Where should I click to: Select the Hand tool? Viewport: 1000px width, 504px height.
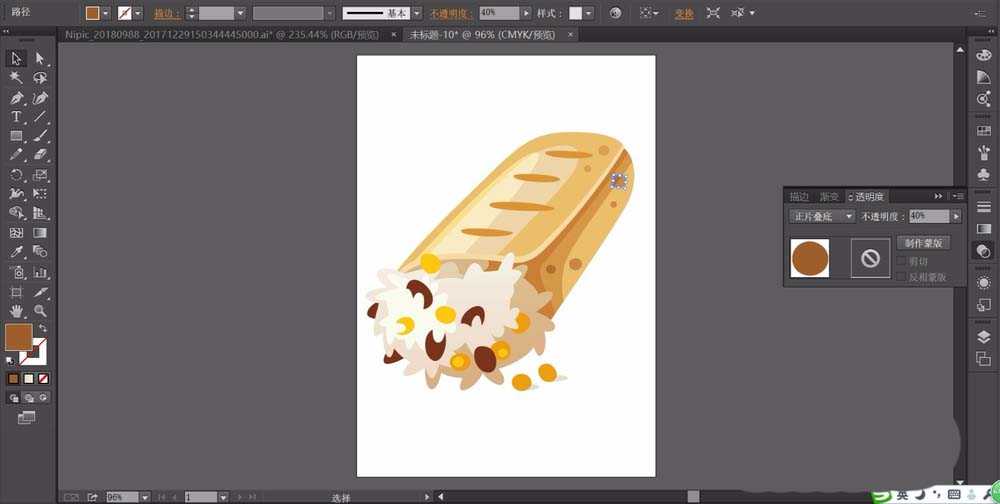(x=16, y=311)
